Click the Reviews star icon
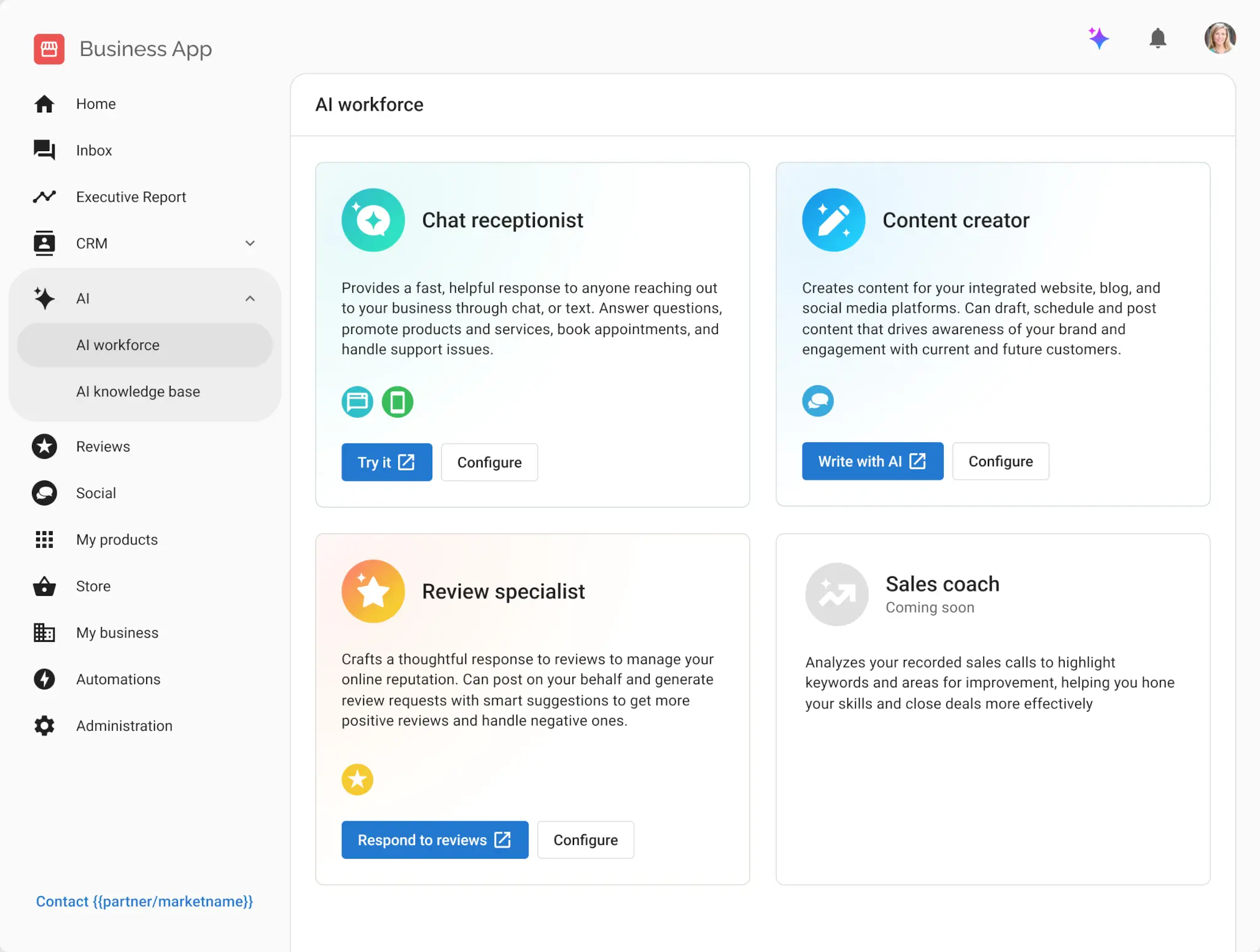The width and height of the screenshot is (1260, 952). (x=44, y=447)
